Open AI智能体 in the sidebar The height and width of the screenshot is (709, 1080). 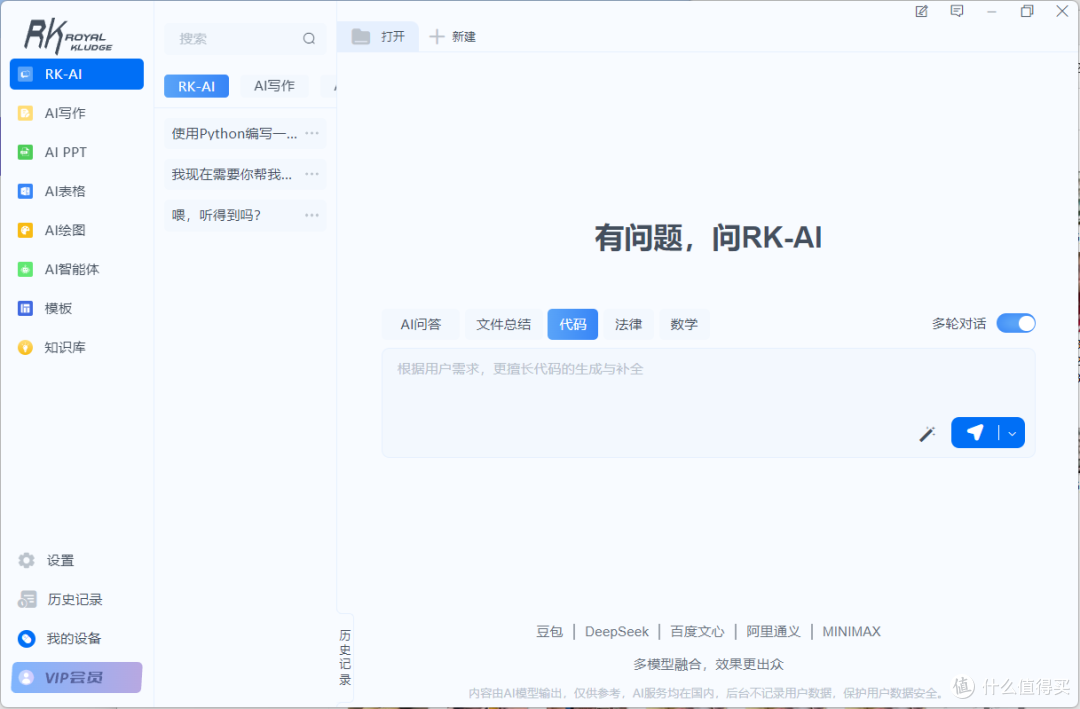pyautogui.click(x=76, y=269)
